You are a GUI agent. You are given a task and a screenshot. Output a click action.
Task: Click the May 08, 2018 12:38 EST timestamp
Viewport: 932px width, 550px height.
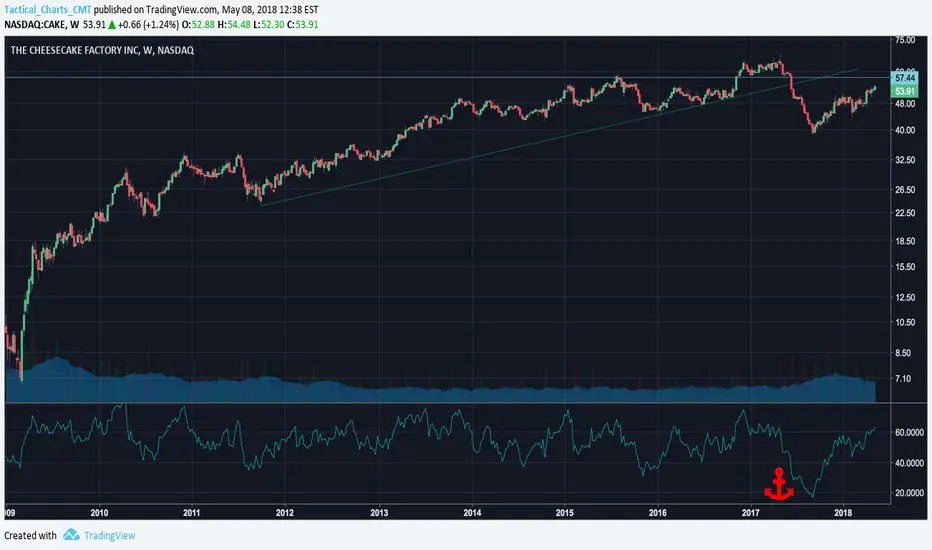click(270, 10)
